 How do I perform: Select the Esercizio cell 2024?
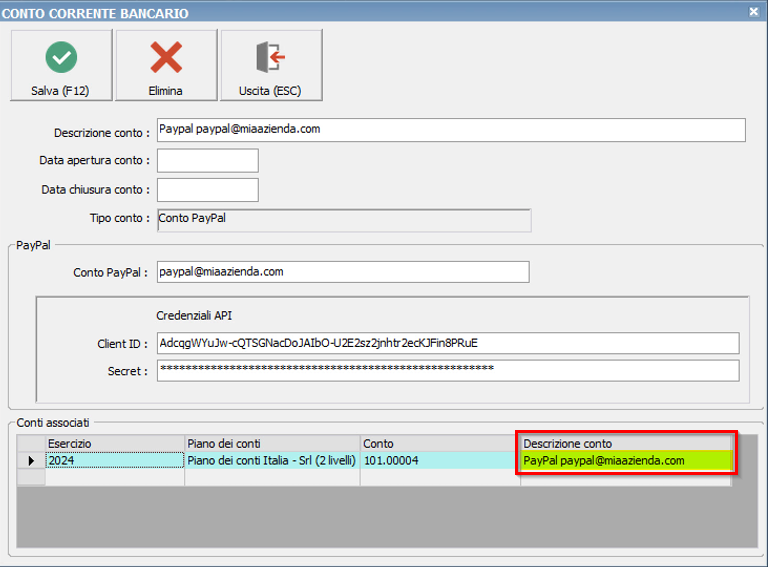click(x=115, y=460)
